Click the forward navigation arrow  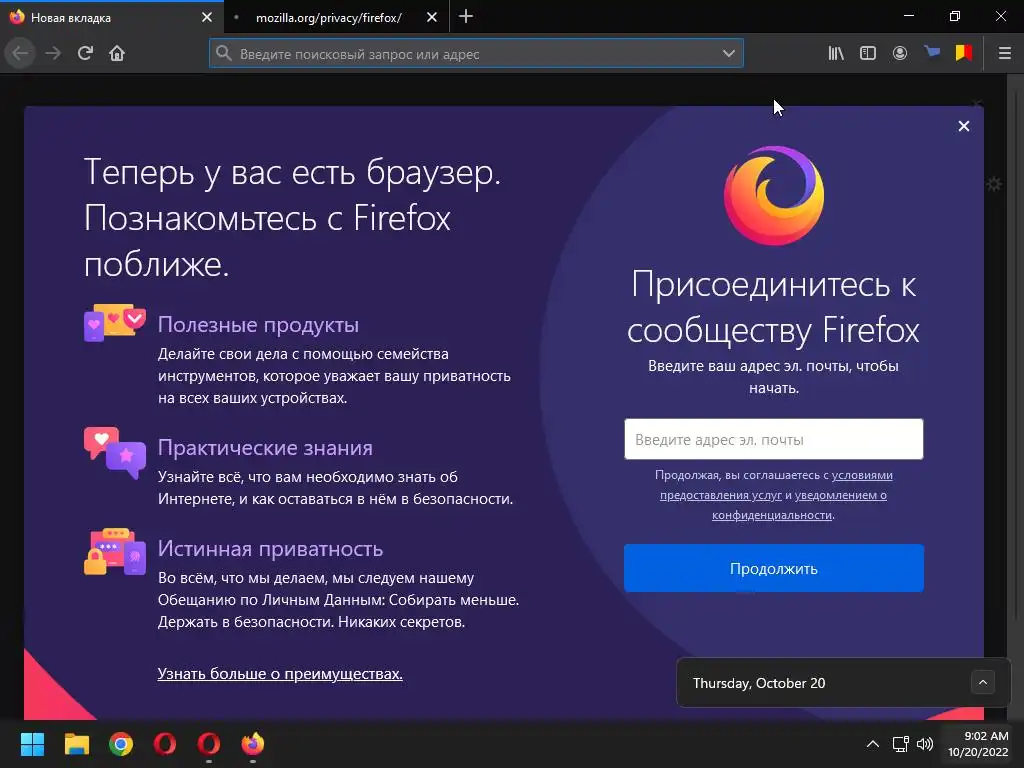coord(53,53)
